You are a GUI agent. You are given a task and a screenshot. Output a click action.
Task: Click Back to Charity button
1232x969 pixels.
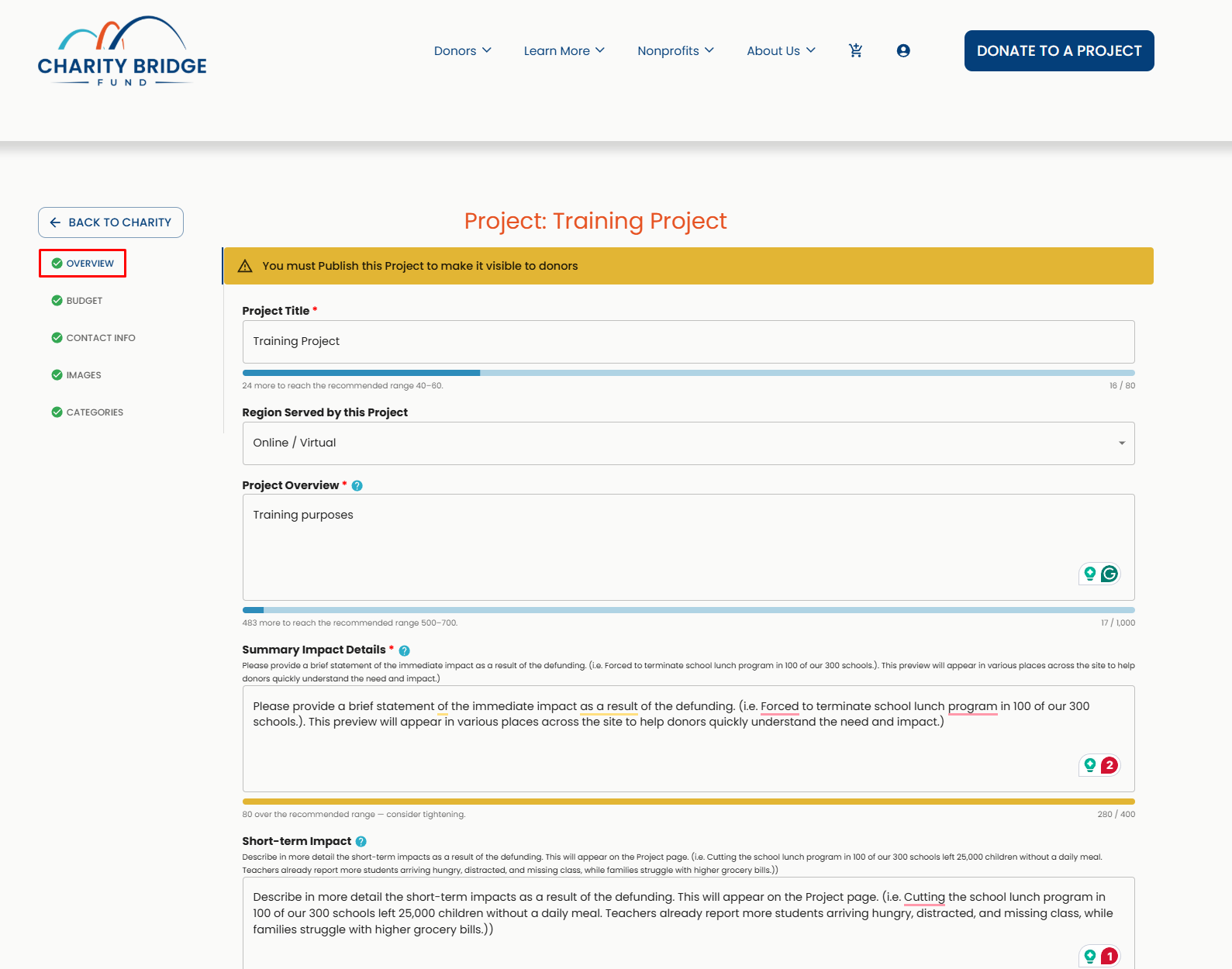pyautogui.click(x=111, y=222)
